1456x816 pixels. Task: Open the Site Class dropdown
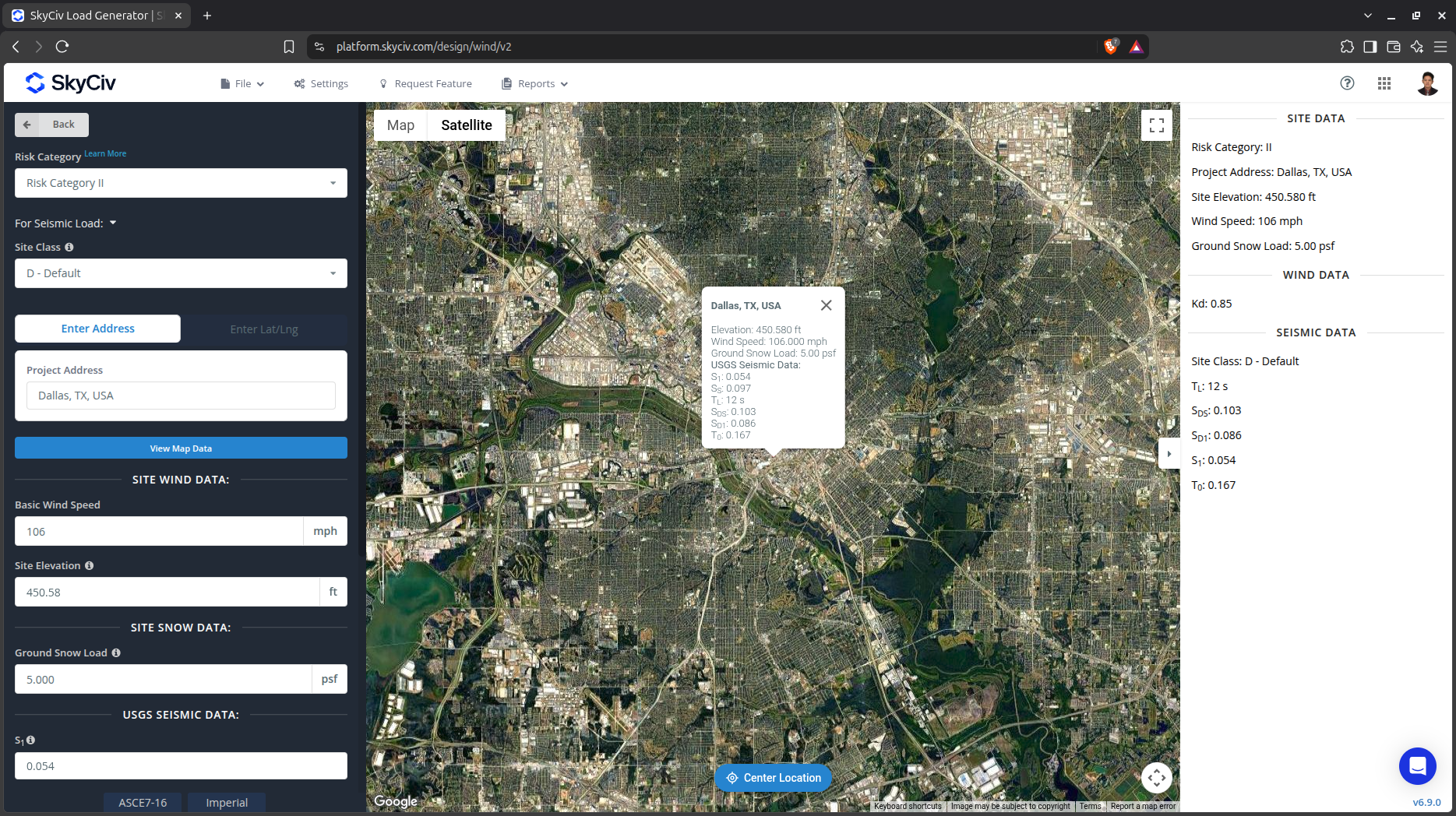click(181, 273)
